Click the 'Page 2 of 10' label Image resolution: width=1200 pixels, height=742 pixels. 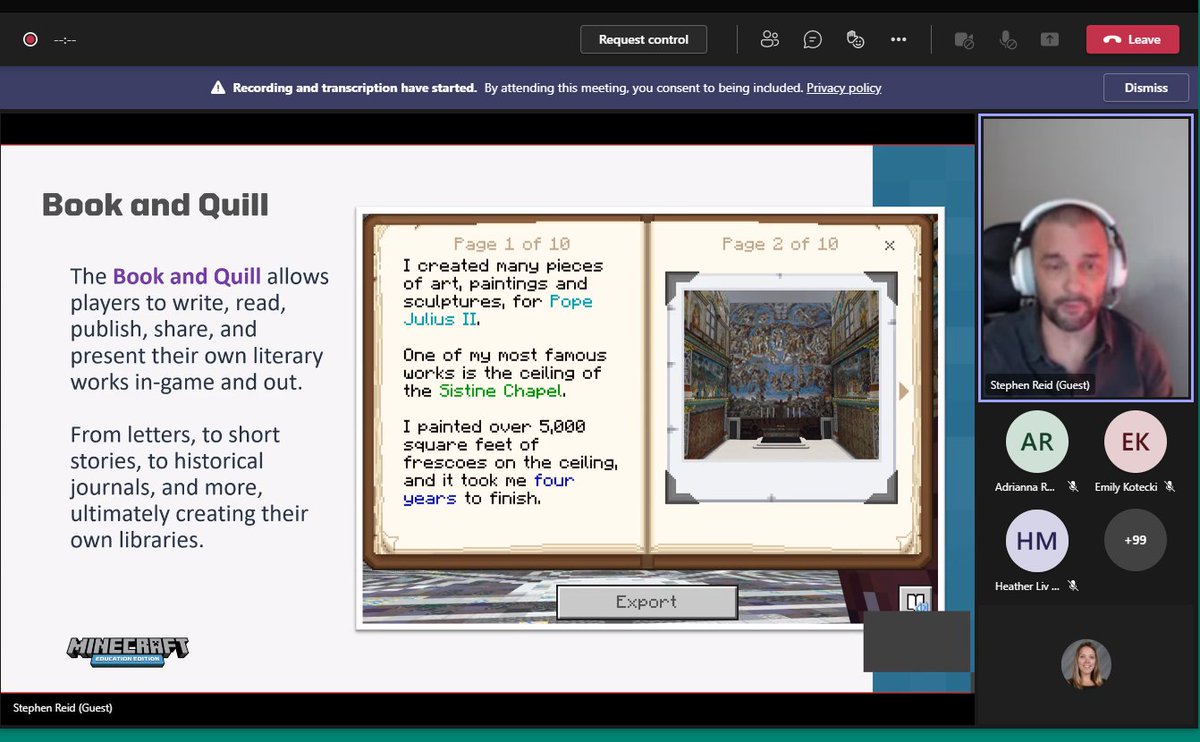point(780,244)
